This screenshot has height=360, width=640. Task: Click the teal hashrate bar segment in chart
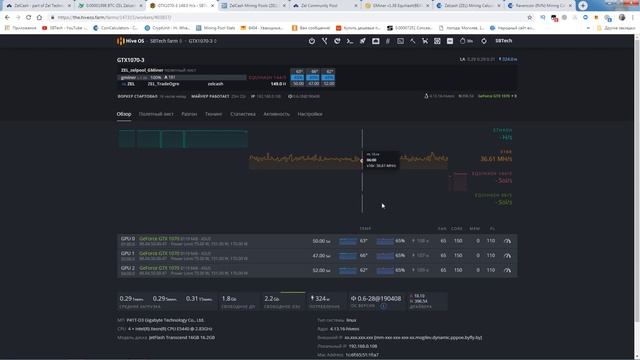pyautogui.click(x=183, y=139)
